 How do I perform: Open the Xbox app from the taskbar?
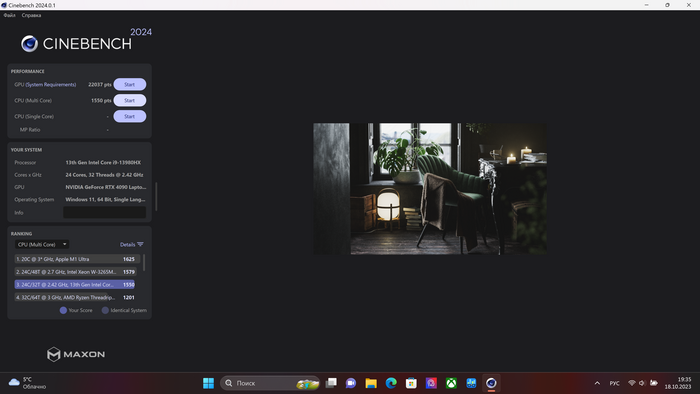point(451,383)
